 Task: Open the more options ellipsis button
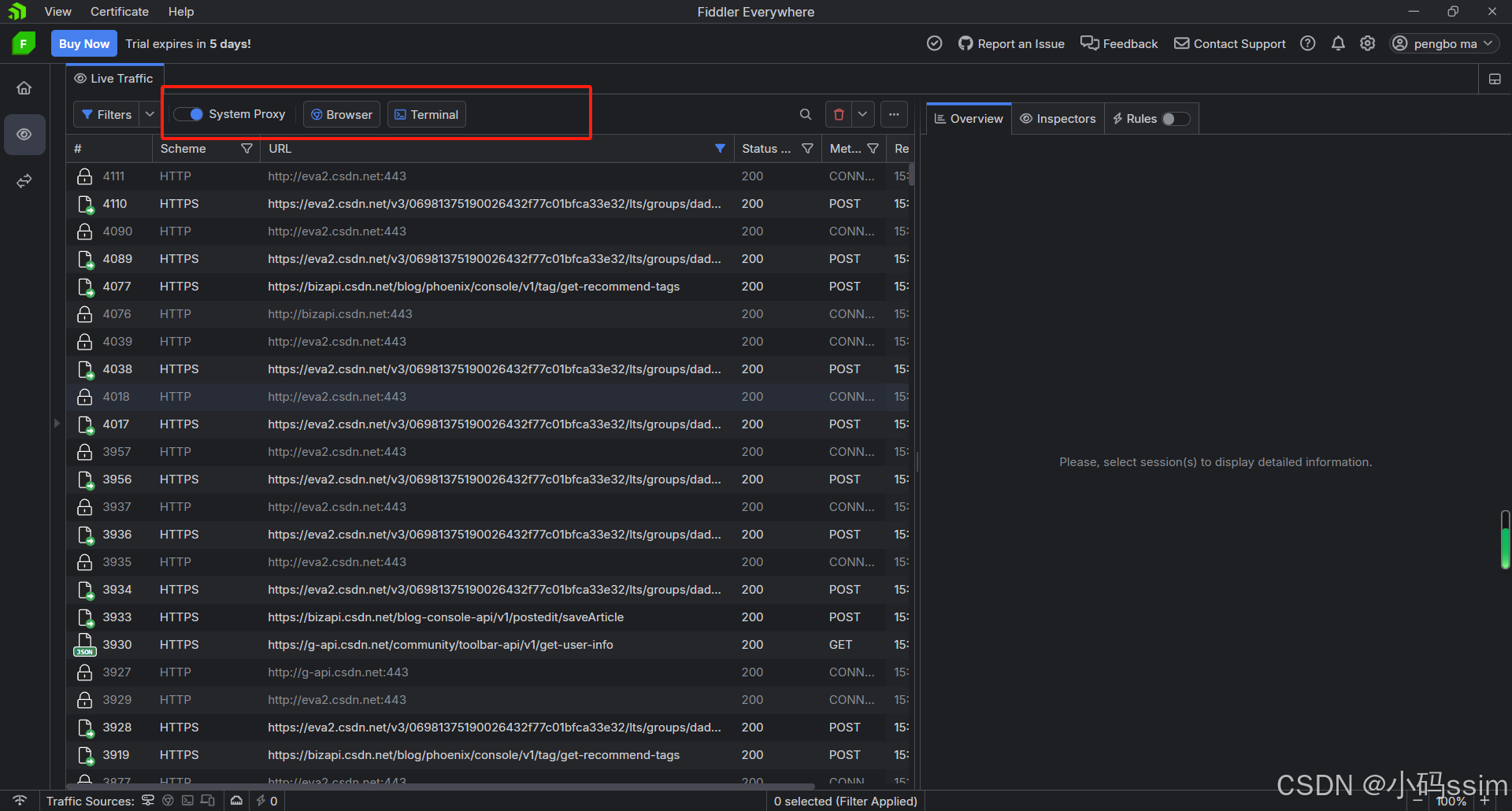894,114
